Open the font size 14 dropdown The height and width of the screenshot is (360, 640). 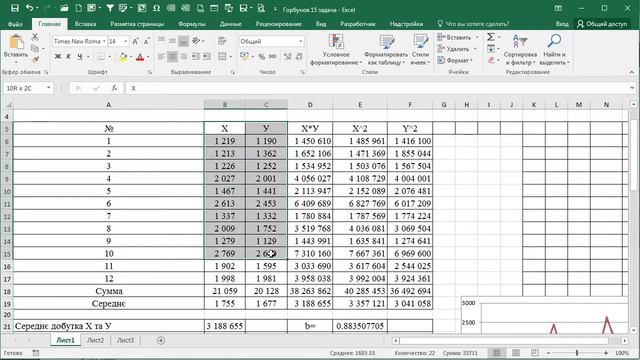click(x=125, y=41)
